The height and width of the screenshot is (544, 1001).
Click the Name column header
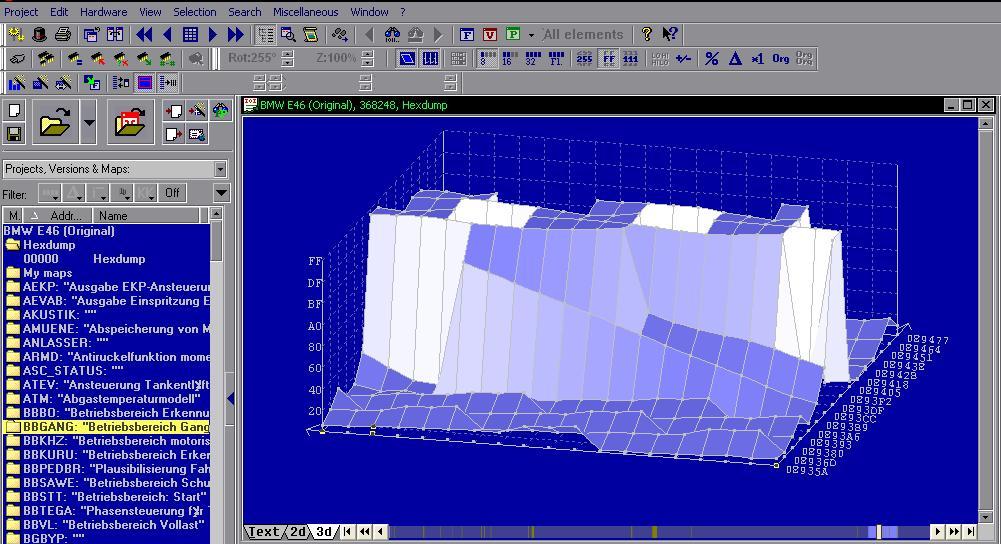113,215
